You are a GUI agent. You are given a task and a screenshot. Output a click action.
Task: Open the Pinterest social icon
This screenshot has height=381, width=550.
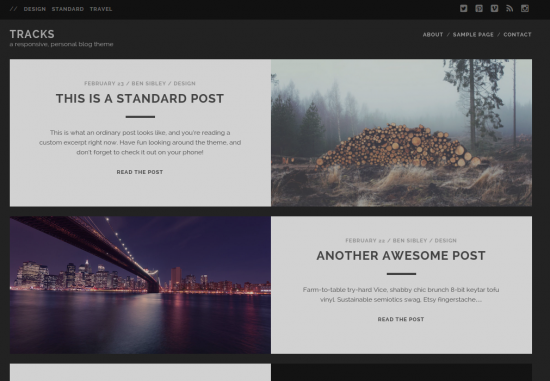coord(479,8)
